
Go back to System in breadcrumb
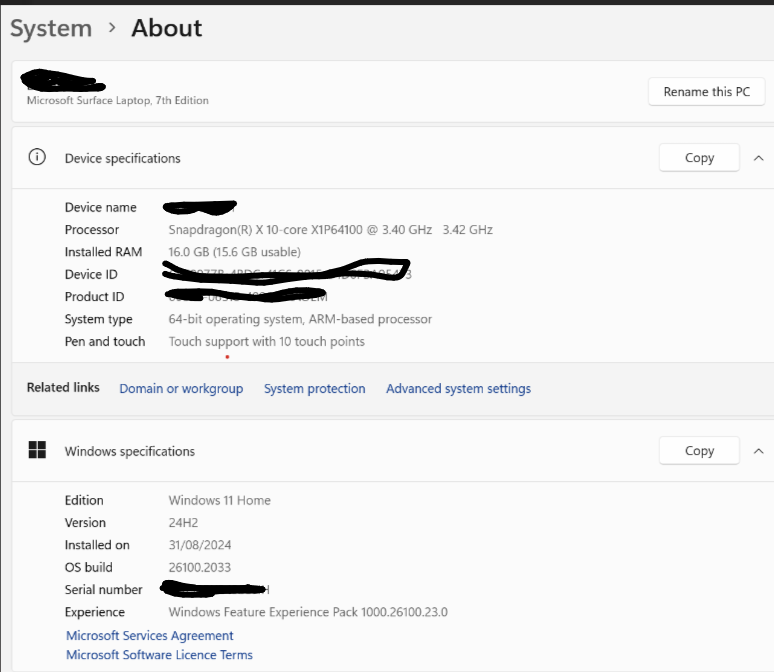tap(51, 28)
